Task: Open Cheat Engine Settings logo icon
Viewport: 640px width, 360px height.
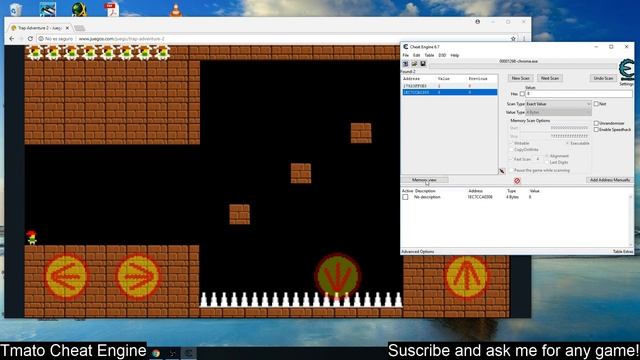Action: (x=627, y=70)
